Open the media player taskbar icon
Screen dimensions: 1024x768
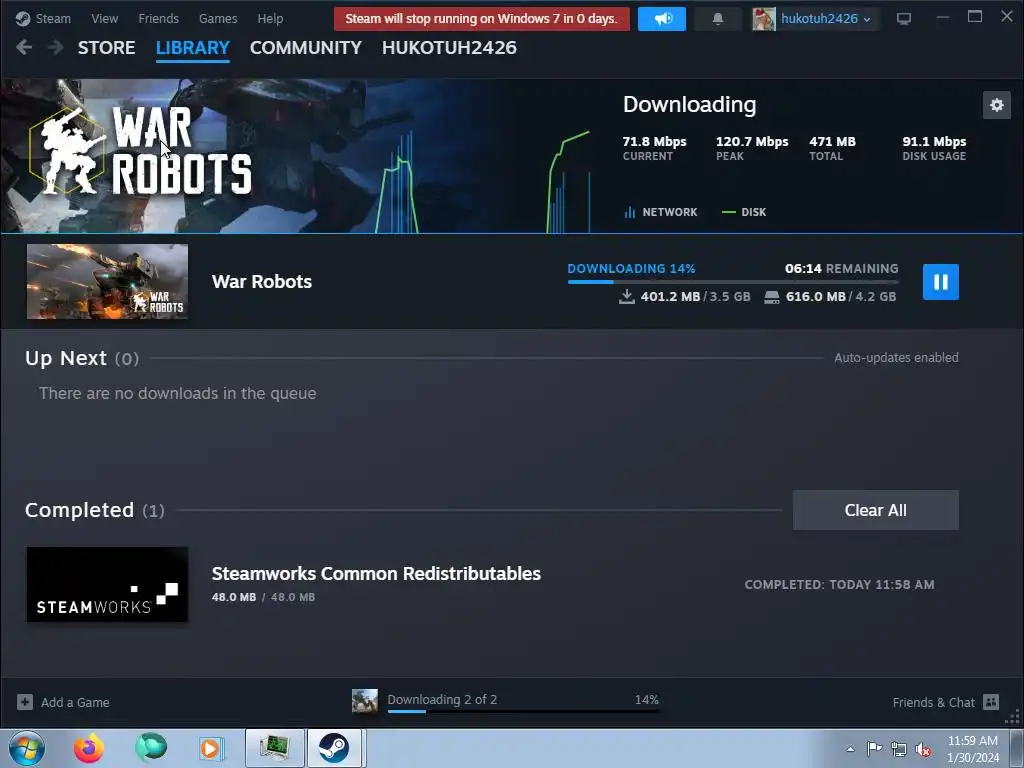pyautogui.click(x=211, y=748)
